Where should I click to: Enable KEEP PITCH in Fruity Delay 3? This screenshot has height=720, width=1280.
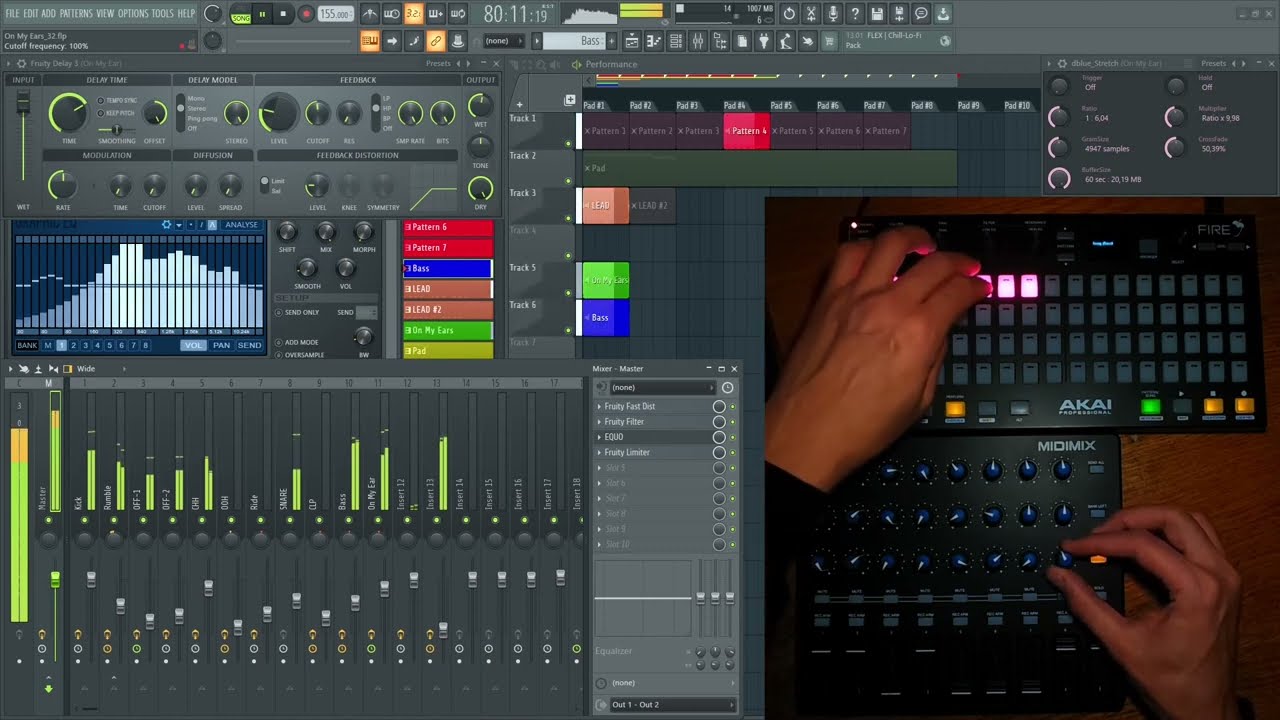coord(101,113)
